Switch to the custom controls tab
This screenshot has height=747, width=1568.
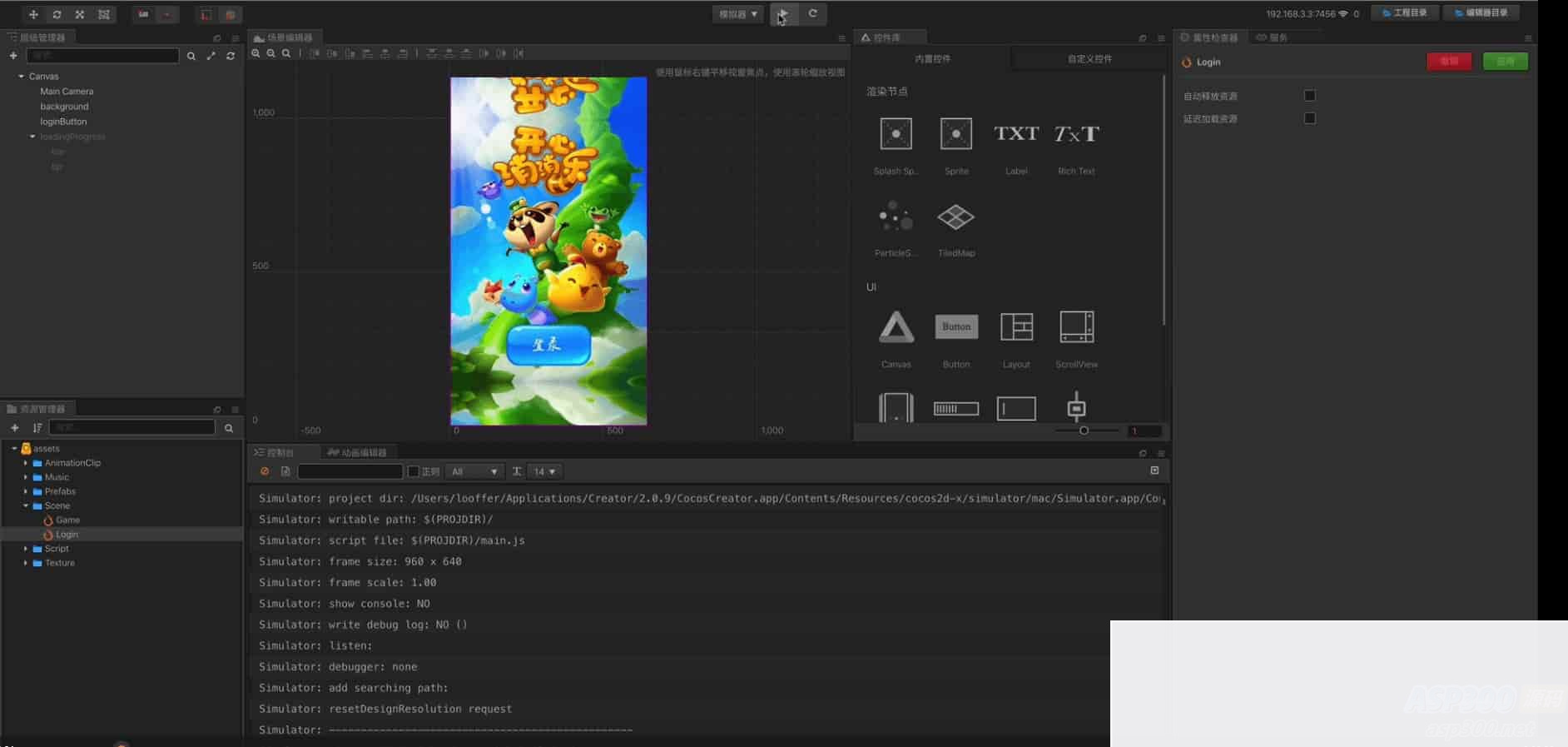coord(1089,59)
